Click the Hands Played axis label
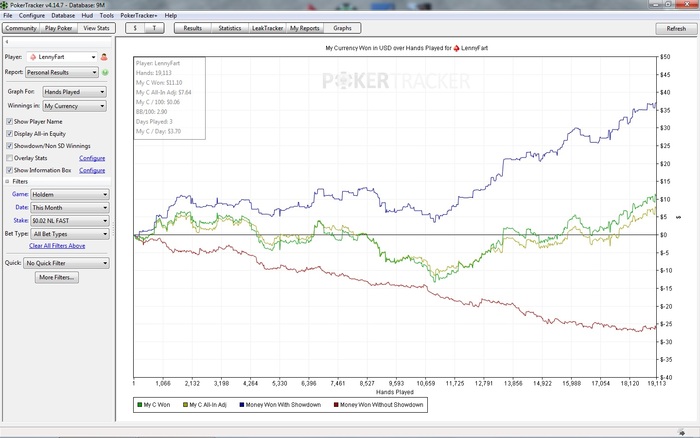 pos(395,392)
